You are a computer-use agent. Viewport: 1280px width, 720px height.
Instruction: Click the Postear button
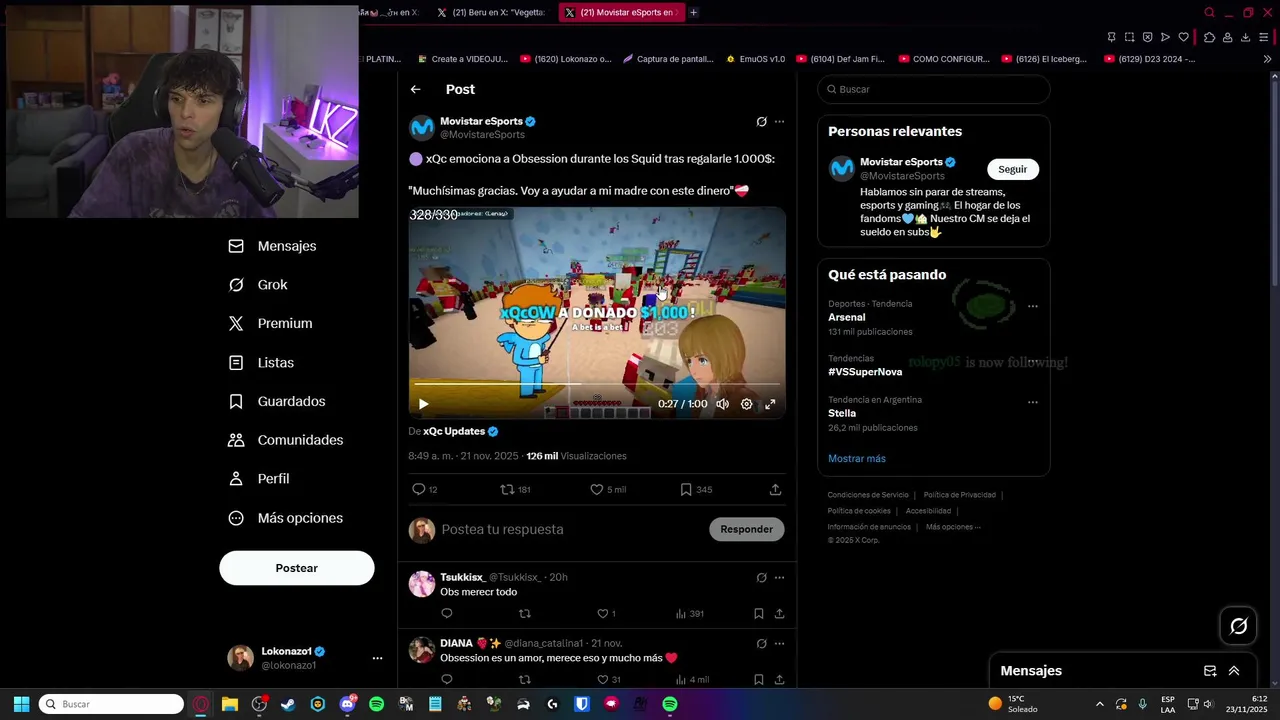point(297,568)
